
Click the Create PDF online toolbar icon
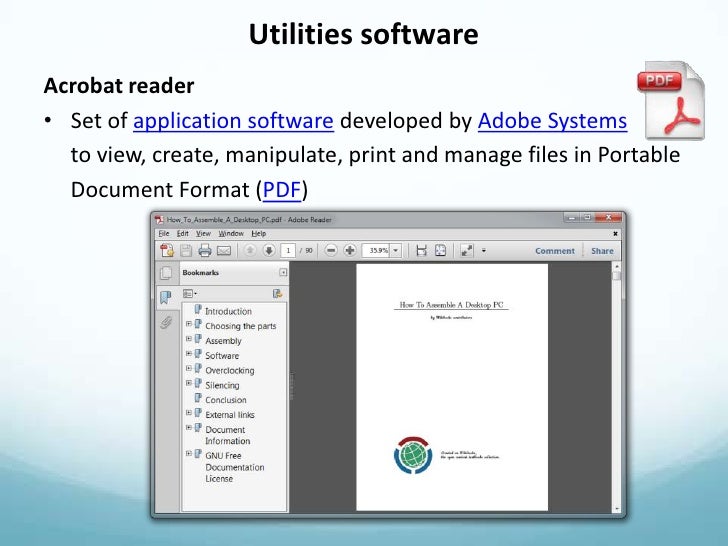[x=167, y=251]
